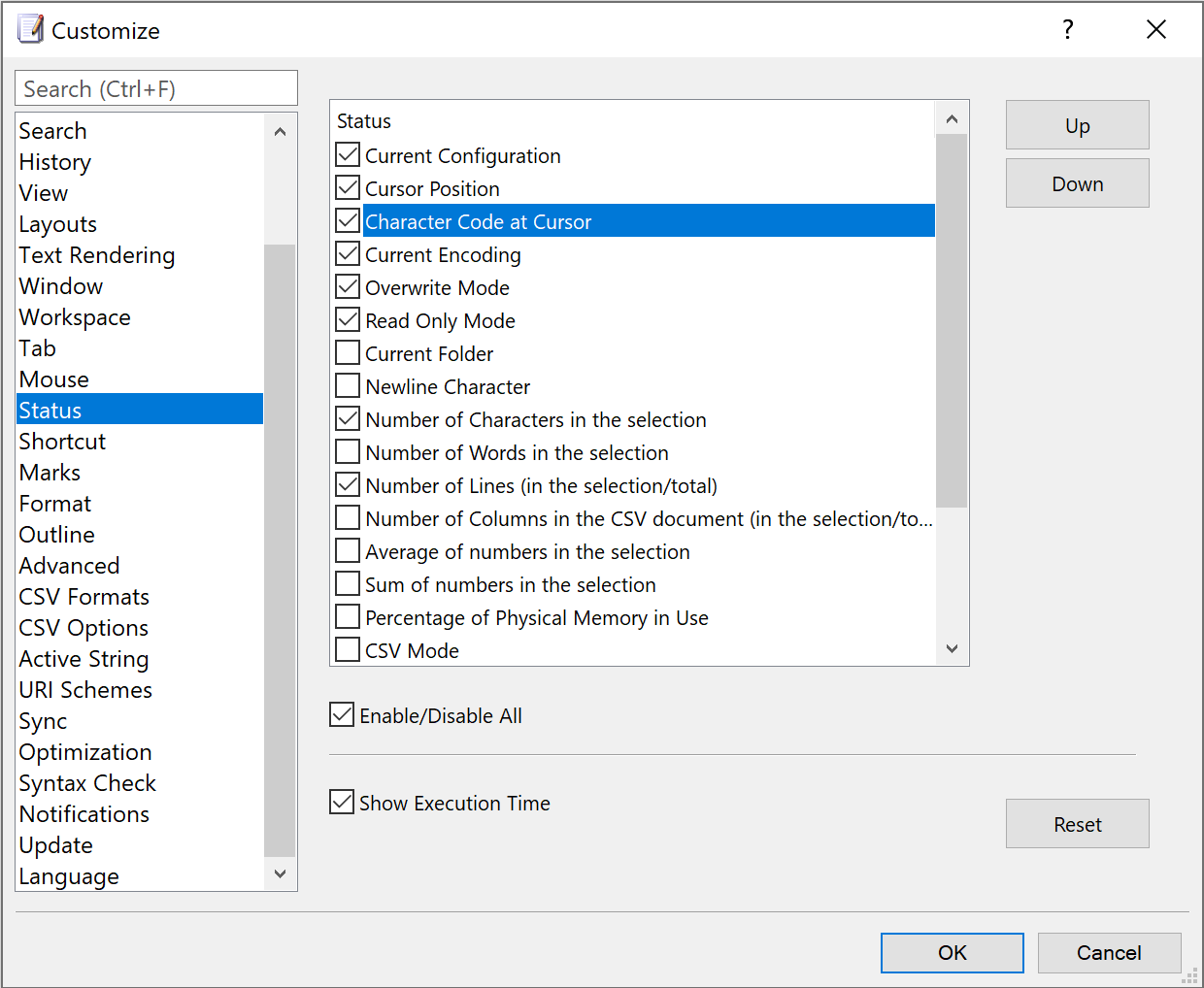
Task: Click status list scroll-down arrow
Action: tap(952, 648)
